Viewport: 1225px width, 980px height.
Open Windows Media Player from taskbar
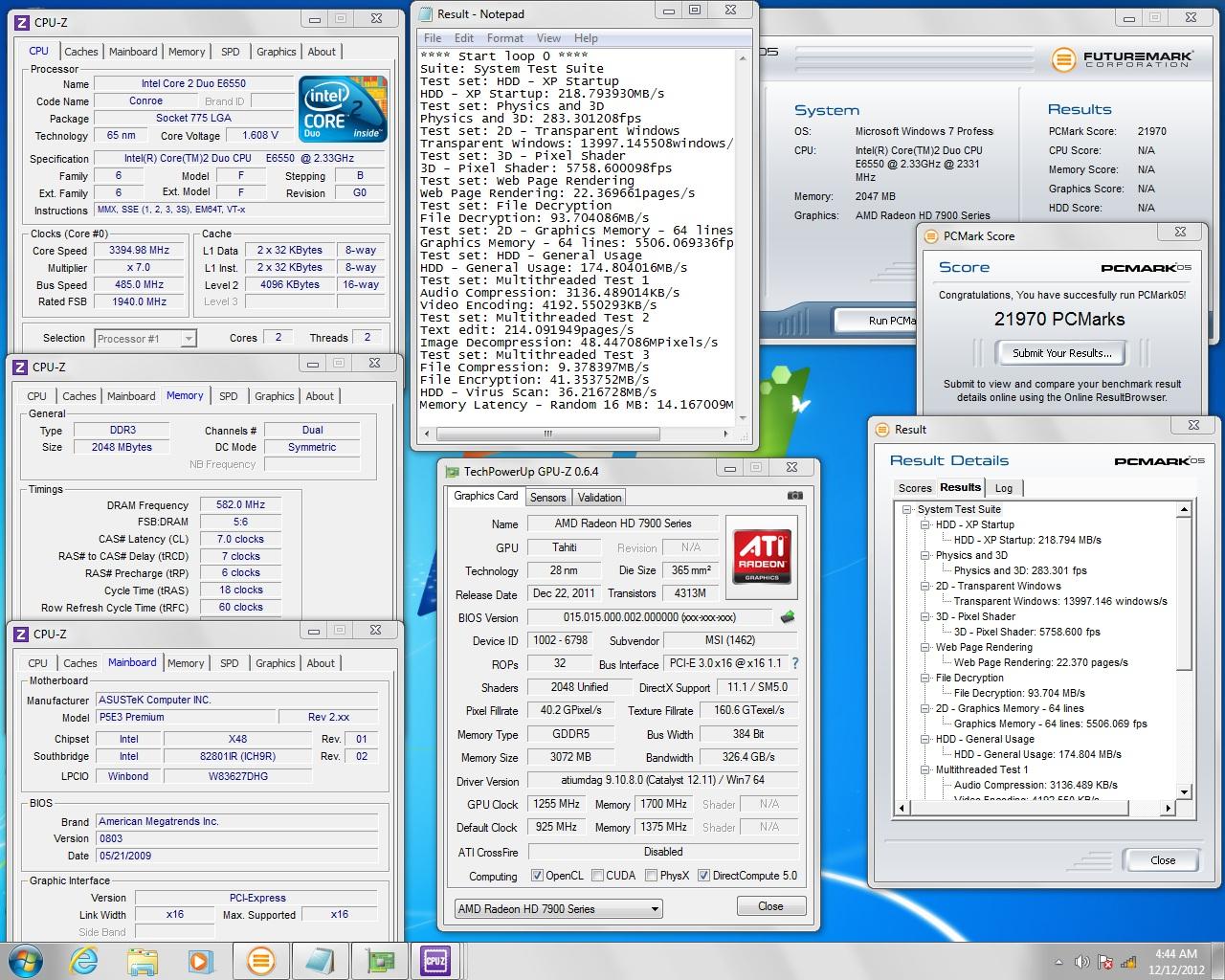200,961
